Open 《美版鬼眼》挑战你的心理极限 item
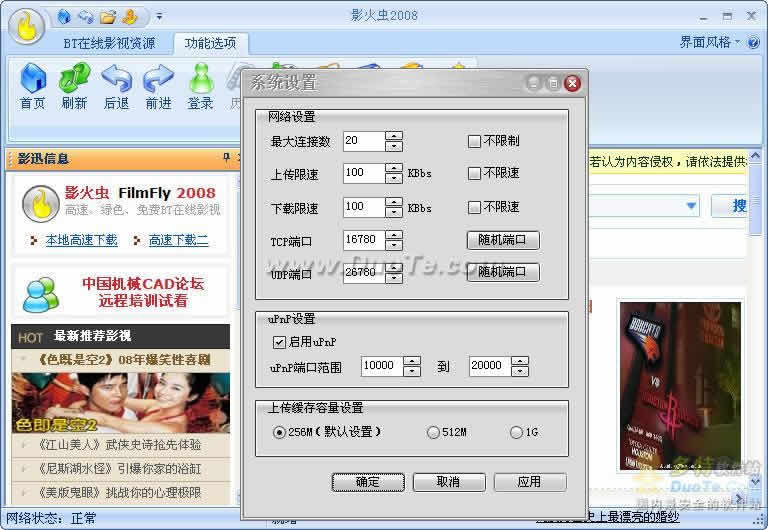The image size is (768, 530). point(120,492)
